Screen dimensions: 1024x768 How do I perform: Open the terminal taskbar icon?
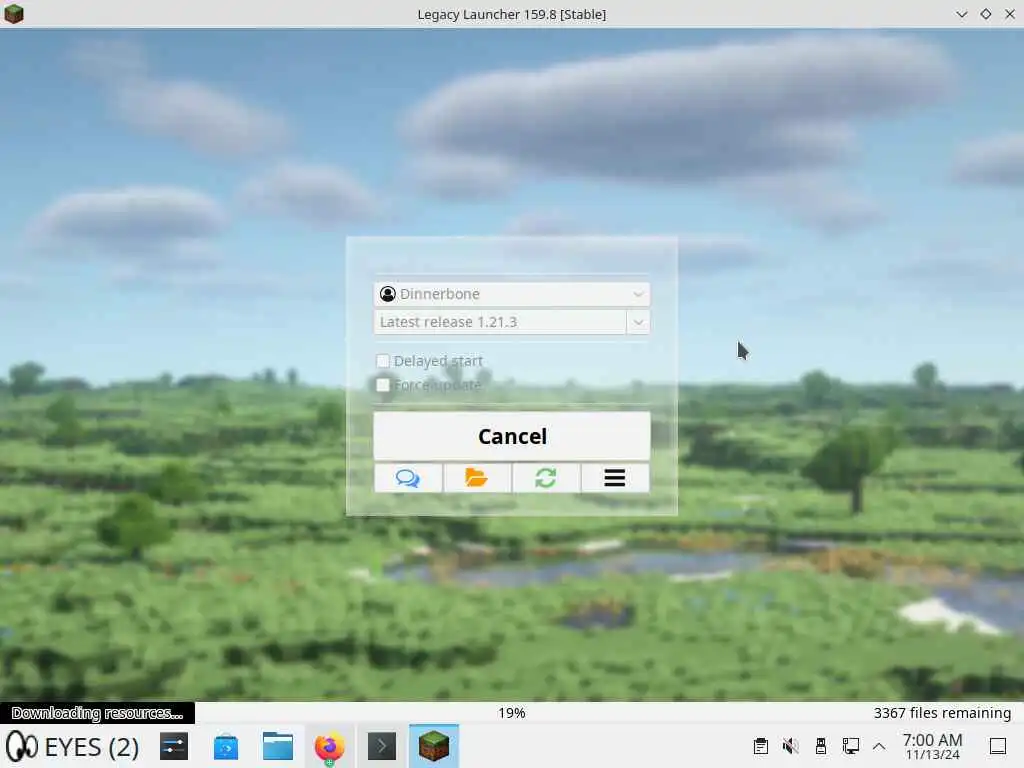point(382,746)
